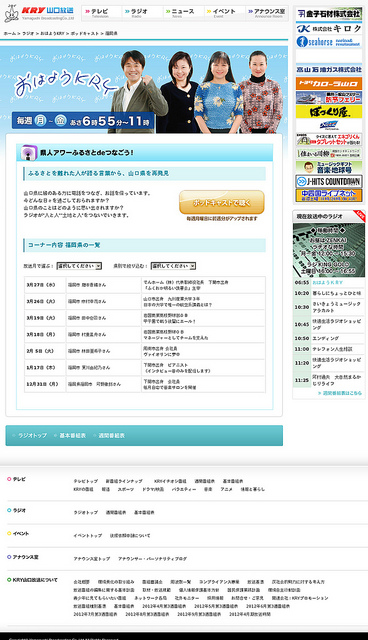The width and height of the screenshot is (368, 640).
Task: Open the 中四国ライブネット banner
Action: (x=329, y=195)
